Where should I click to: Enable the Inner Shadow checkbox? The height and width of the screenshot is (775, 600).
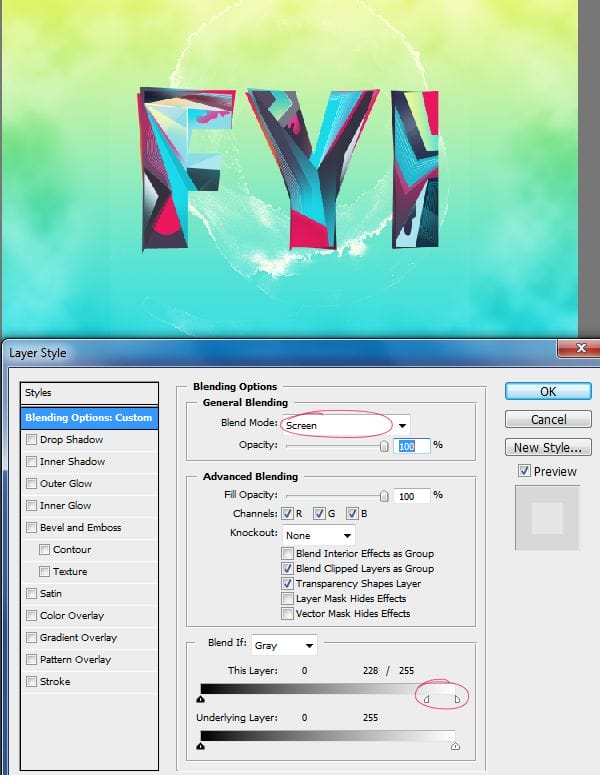[x=32, y=461]
